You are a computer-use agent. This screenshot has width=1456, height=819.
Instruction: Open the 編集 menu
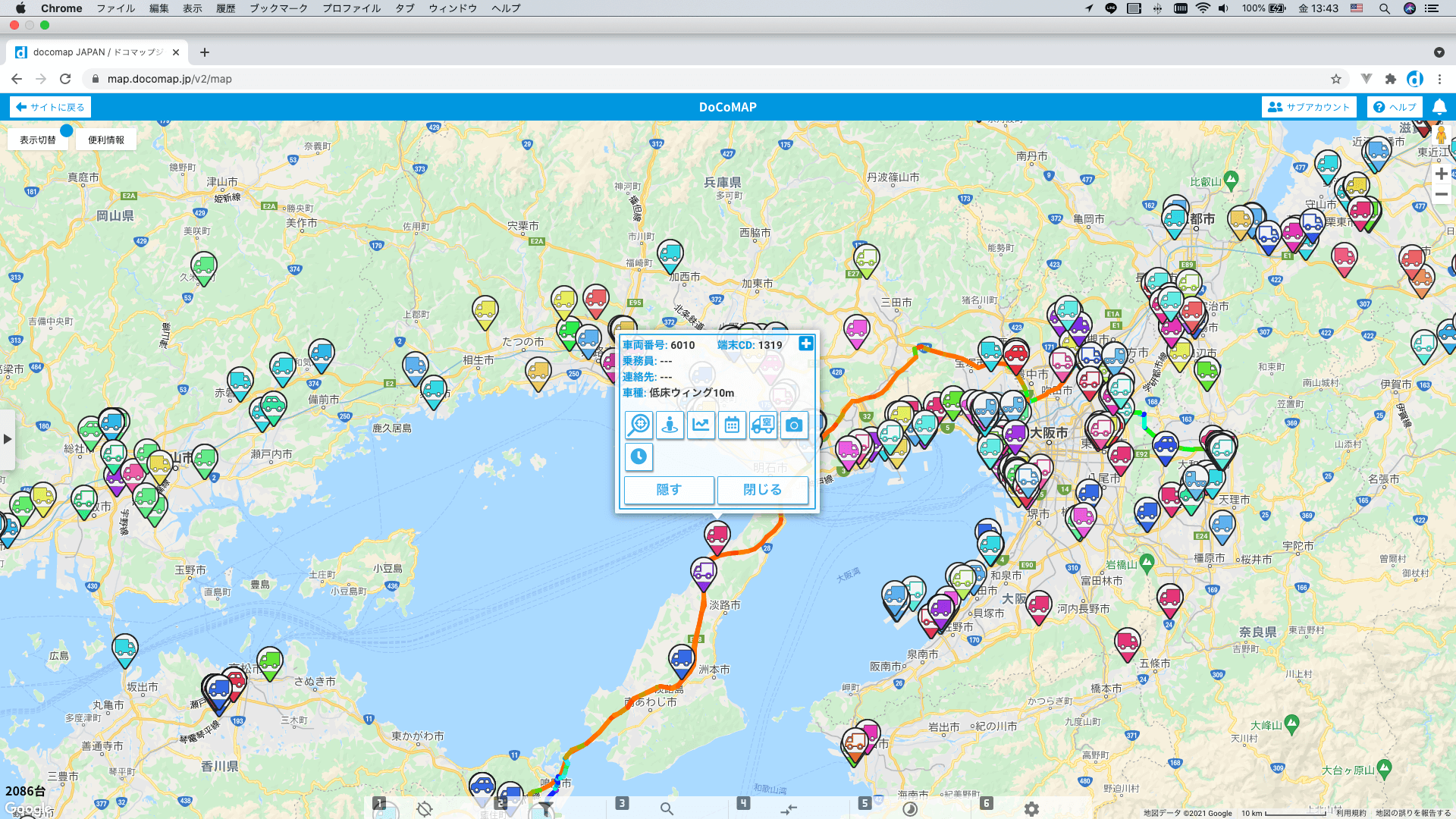click(x=159, y=8)
